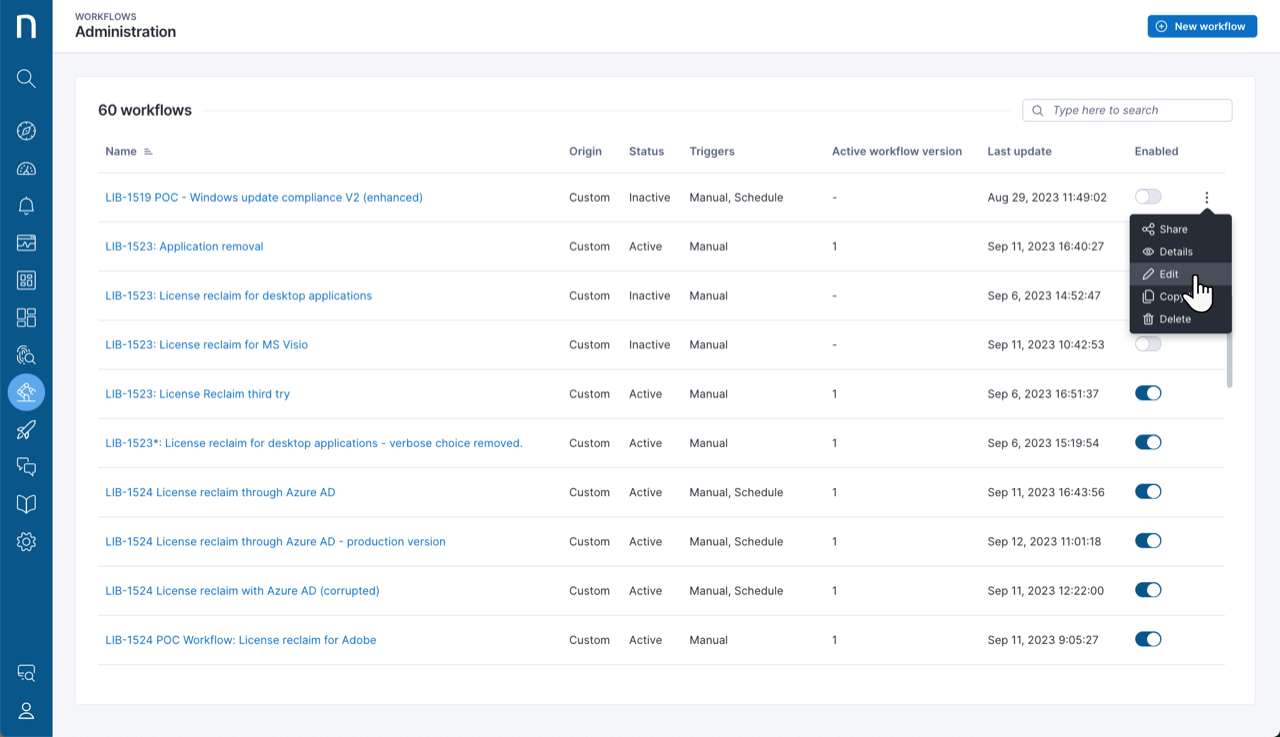The width and height of the screenshot is (1280, 737).
Task: Choose Delete from the context menu
Action: (x=1175, y=319)
